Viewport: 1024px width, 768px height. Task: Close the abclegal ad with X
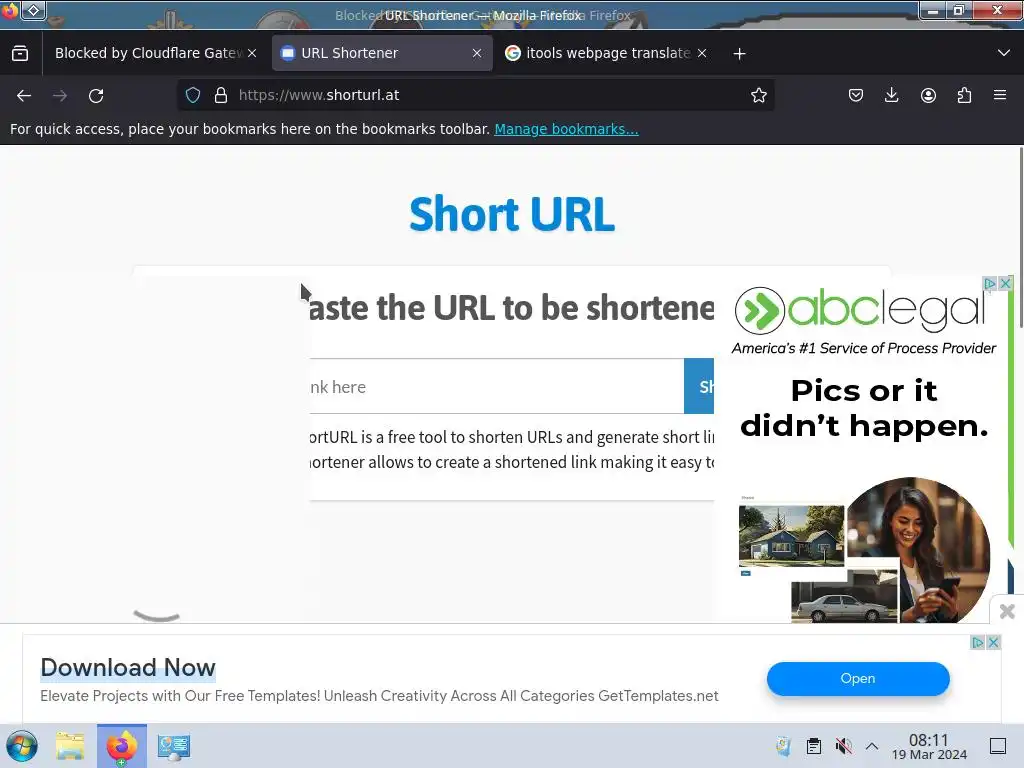1005,283
